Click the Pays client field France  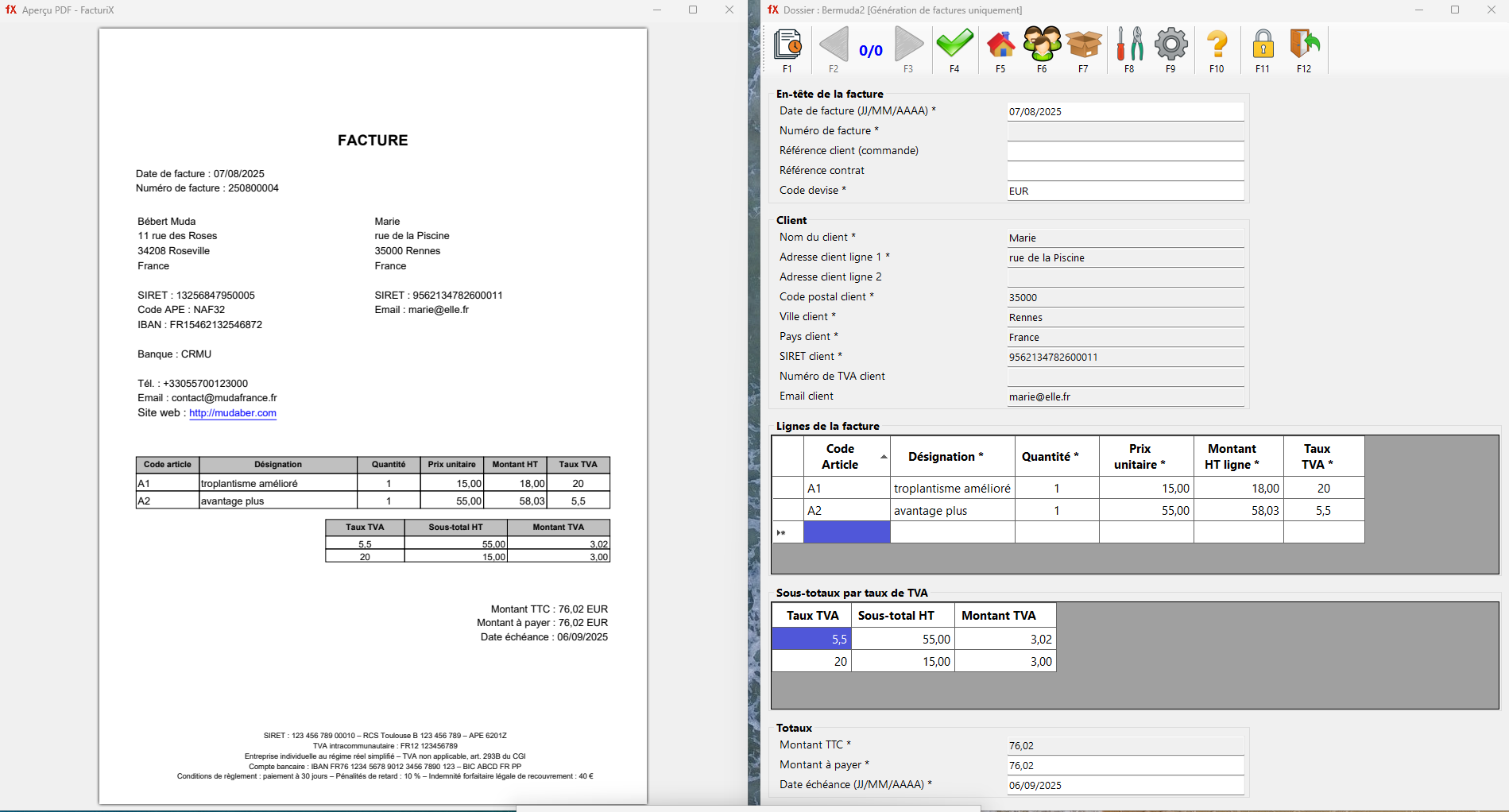[x=1125, y=338]
